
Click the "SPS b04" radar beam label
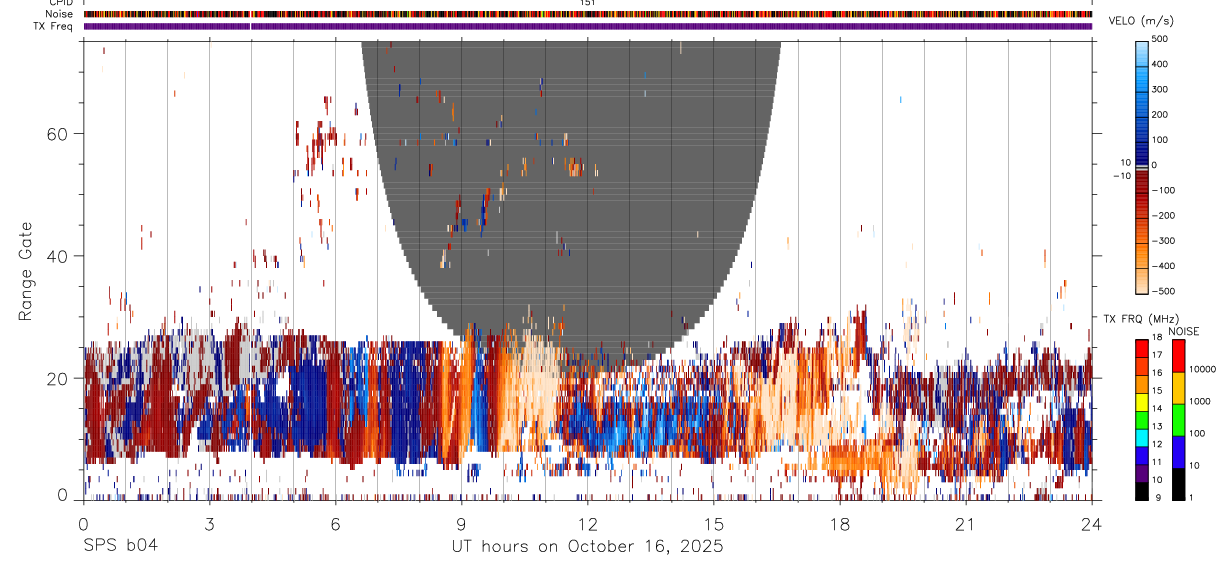click(120, 547)
